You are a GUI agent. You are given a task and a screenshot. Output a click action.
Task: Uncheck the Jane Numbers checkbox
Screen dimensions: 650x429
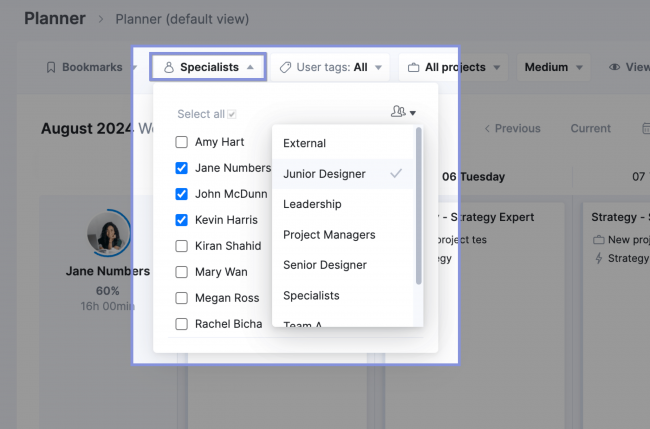point(181,168)
